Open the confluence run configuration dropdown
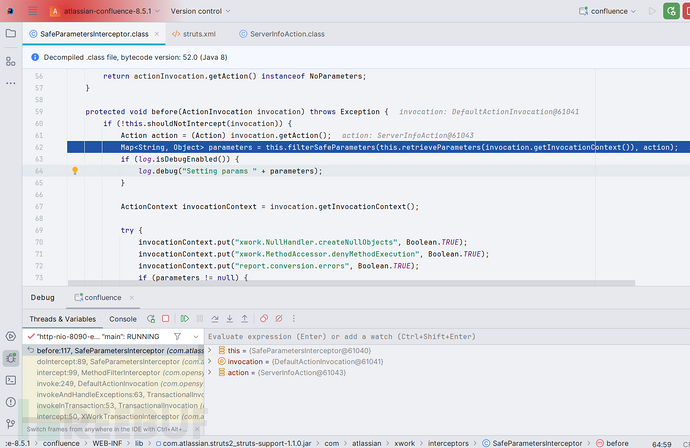This screenshot has width=690, height=448. 607,11
